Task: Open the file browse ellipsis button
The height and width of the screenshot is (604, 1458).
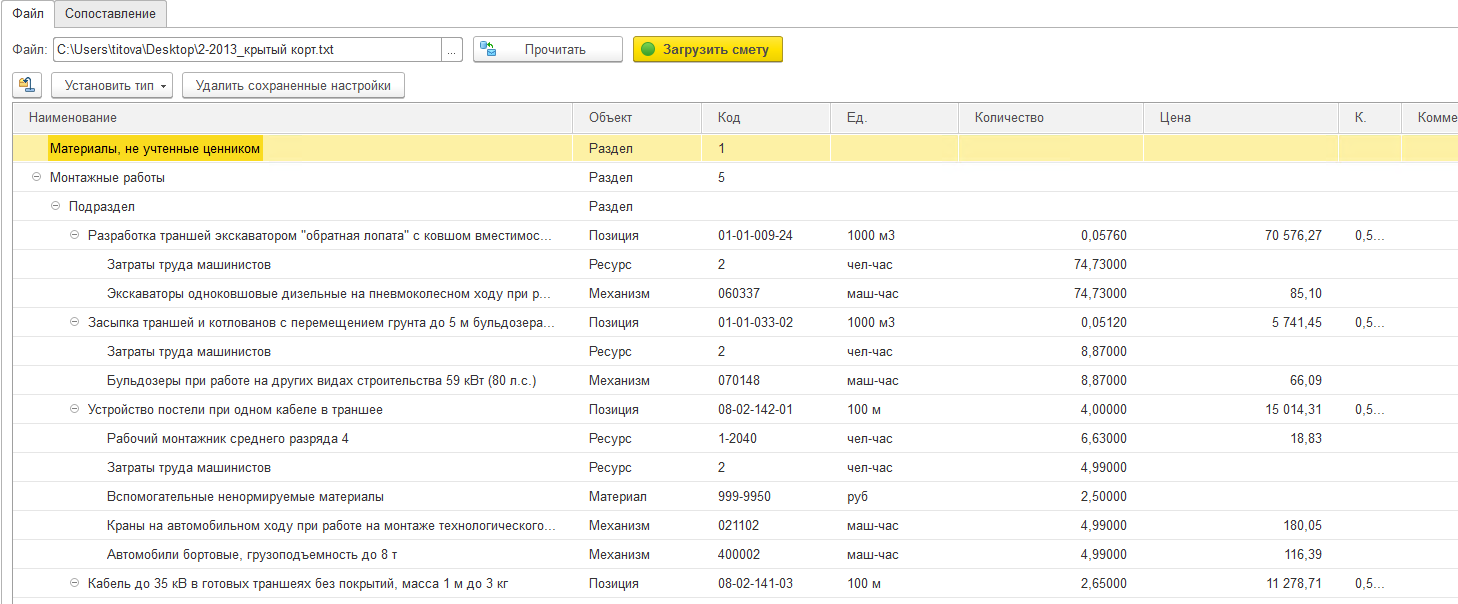Action: point(452,49)
